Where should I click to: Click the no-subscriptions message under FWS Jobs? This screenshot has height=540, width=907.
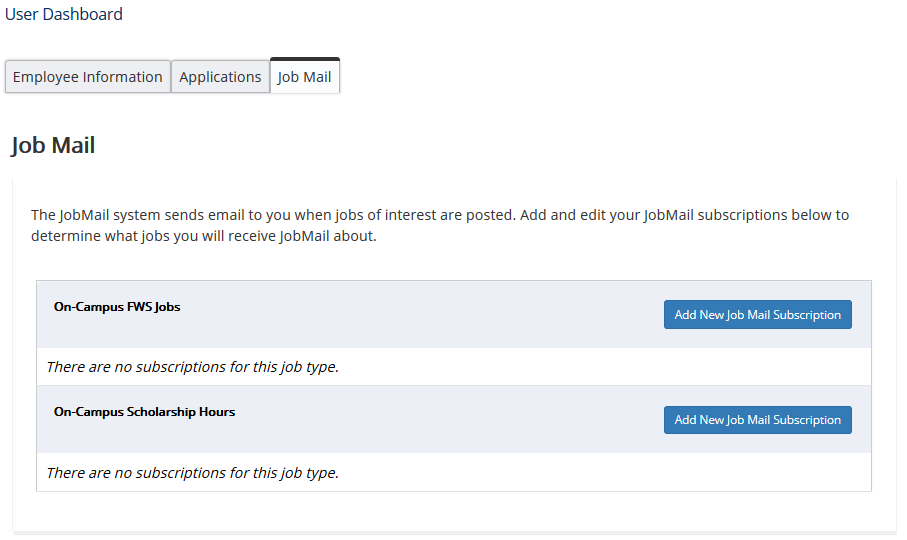[192, 367]
